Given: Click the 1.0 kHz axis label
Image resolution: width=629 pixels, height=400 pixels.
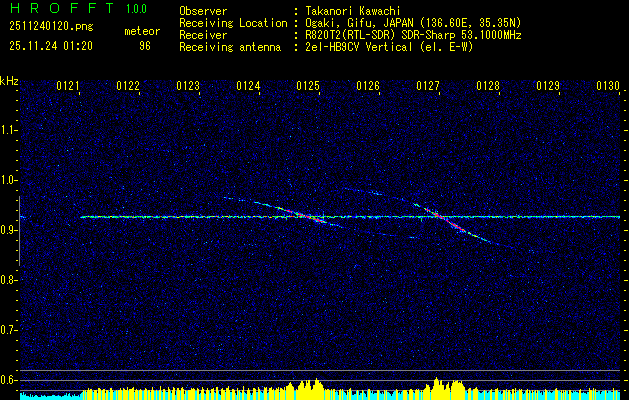Looking at the screenshot, I should click(8, 180).
